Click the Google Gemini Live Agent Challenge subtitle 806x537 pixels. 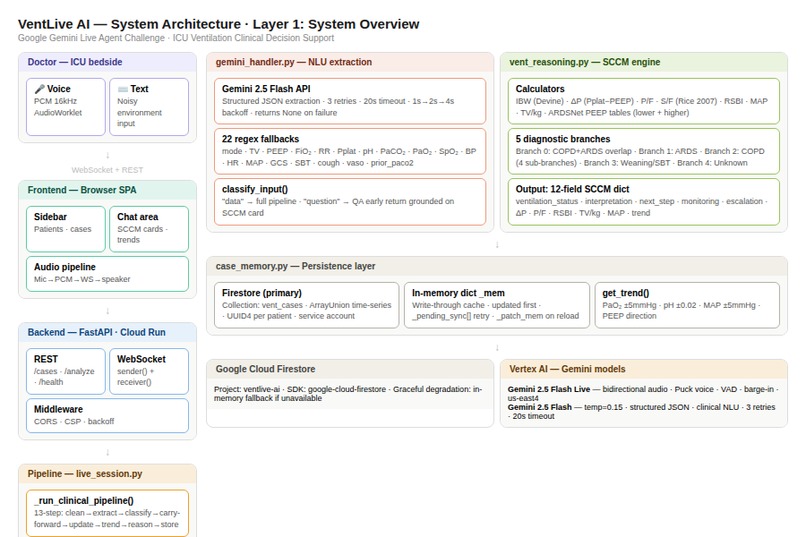tap(176, 38)
